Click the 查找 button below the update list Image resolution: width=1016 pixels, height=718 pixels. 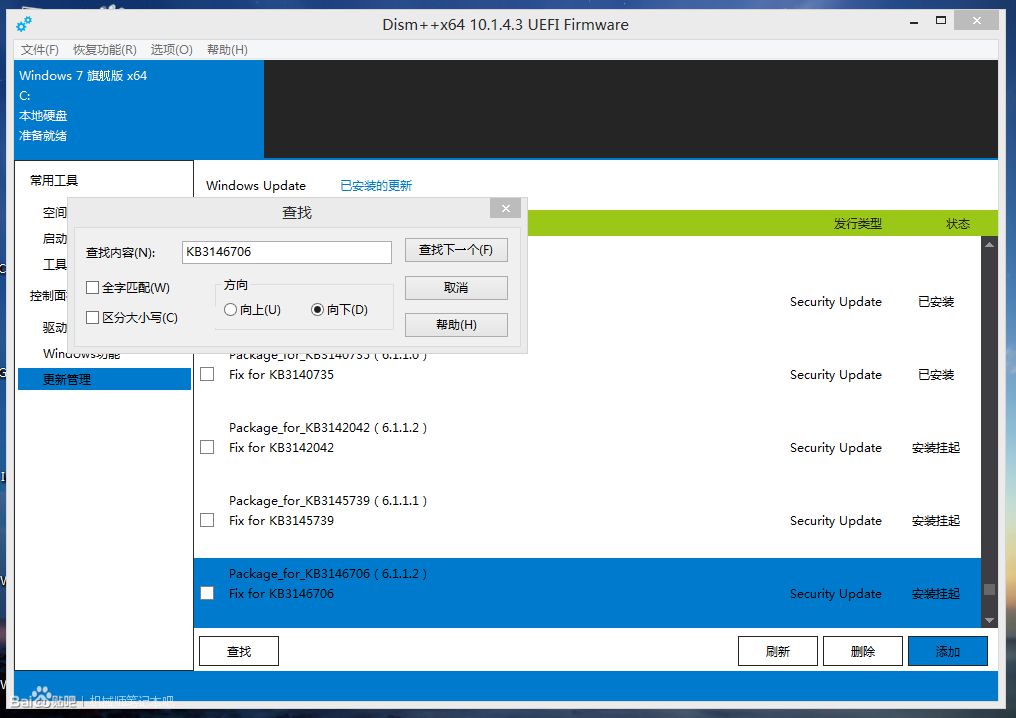click(239, 651)
